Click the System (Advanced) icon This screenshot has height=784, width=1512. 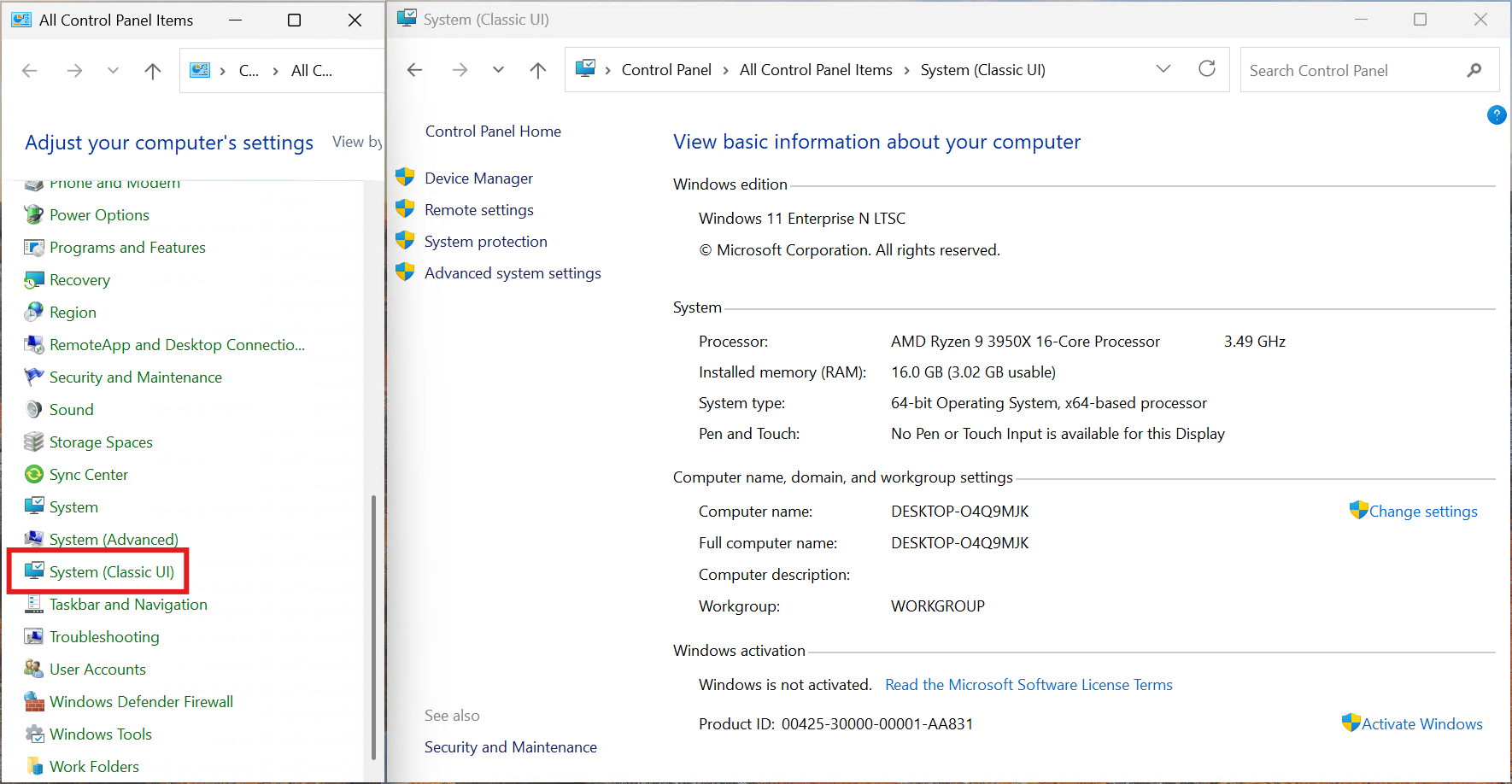(x=34, y=540)
